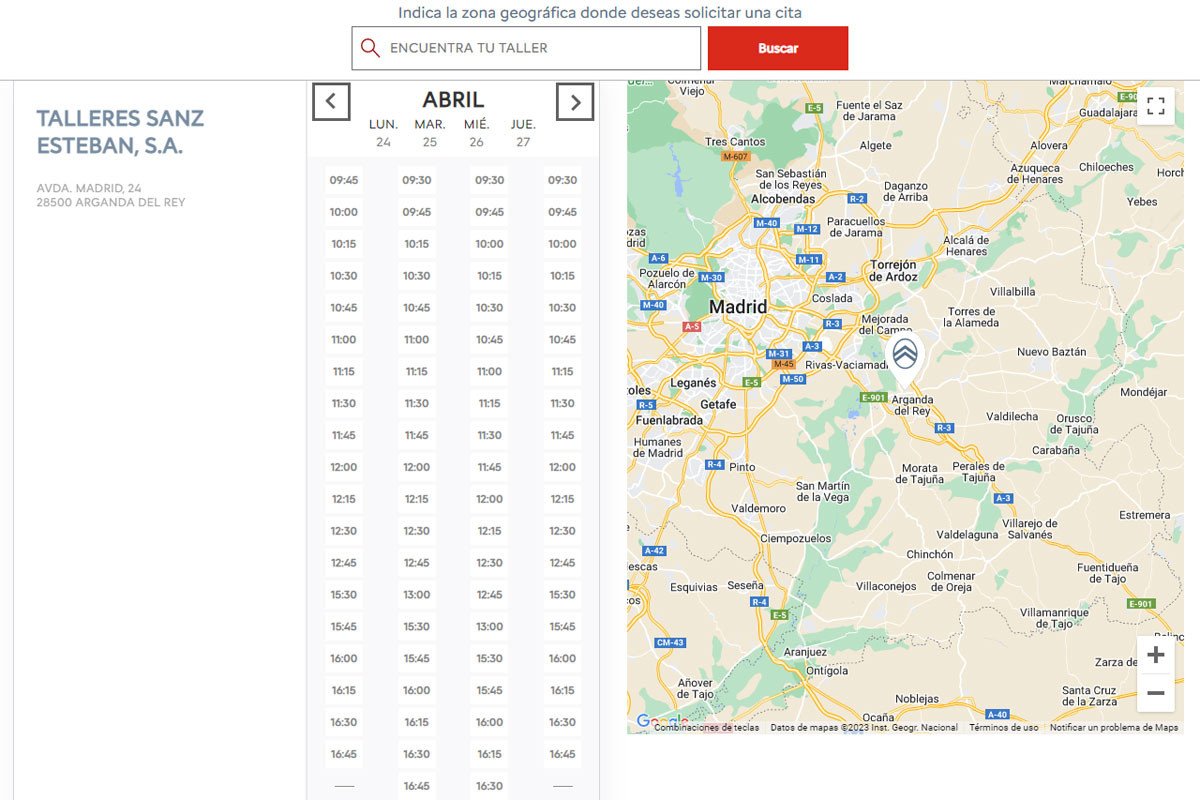
Task: Zoom out on the map
Action: click(1156, 693)
